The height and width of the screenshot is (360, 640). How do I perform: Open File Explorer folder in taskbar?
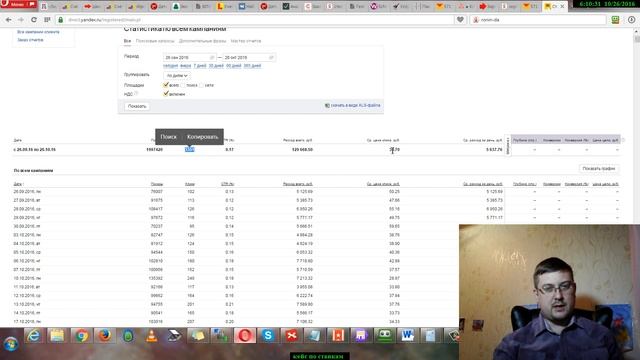tap(57, 336)
